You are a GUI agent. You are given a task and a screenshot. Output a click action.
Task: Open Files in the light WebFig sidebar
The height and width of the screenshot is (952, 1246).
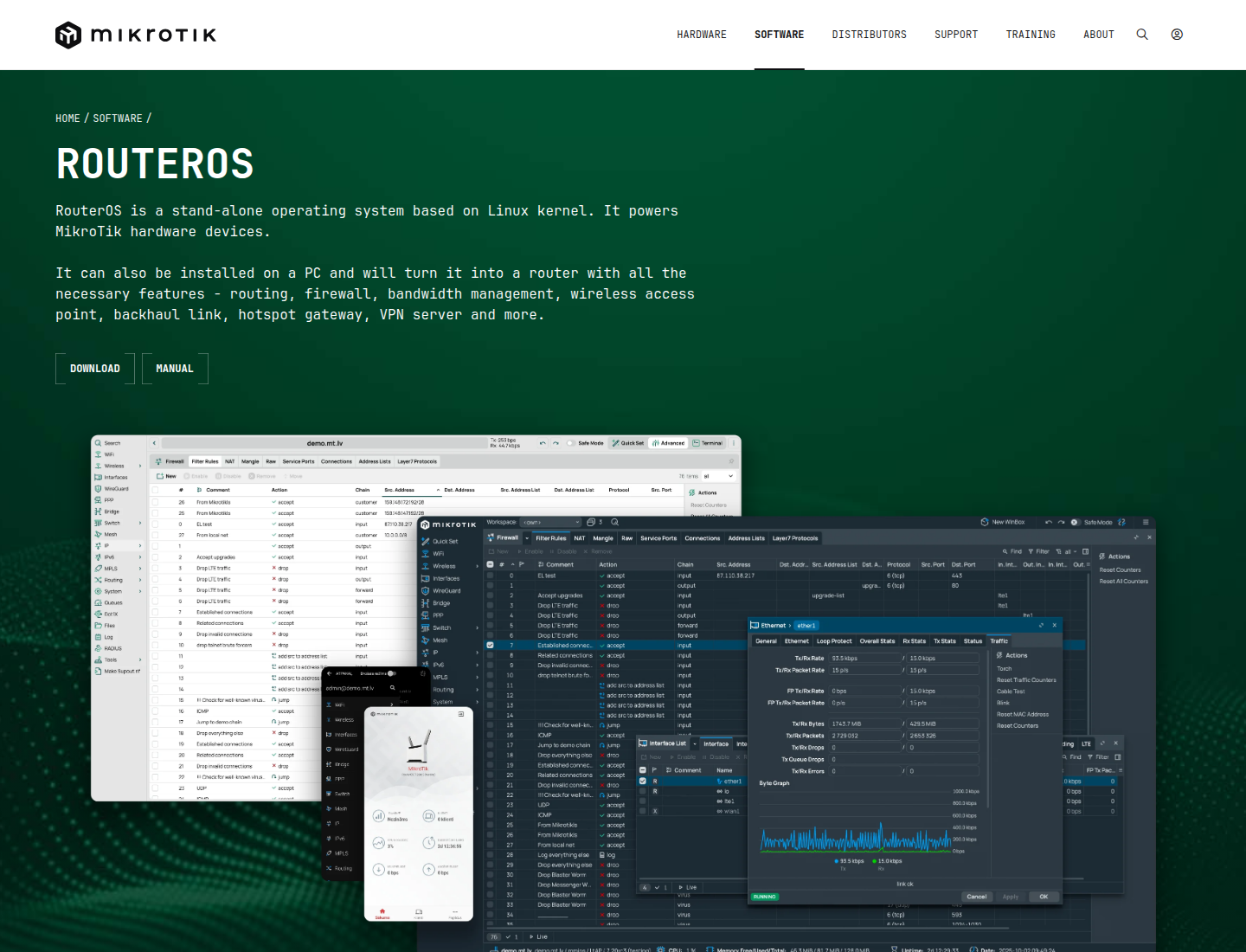[x=106, y=625]
